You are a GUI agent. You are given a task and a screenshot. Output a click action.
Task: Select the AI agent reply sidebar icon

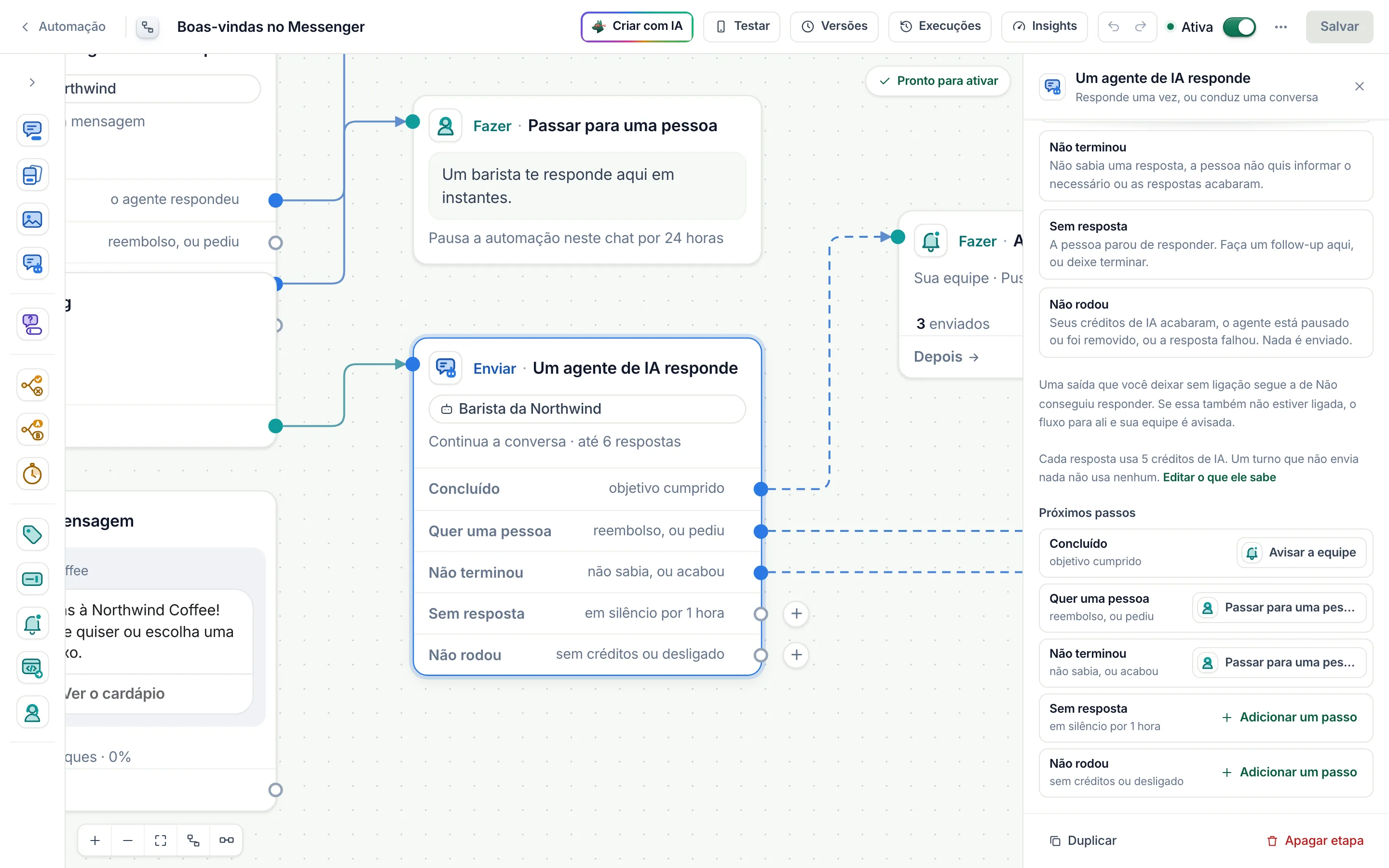32,263
